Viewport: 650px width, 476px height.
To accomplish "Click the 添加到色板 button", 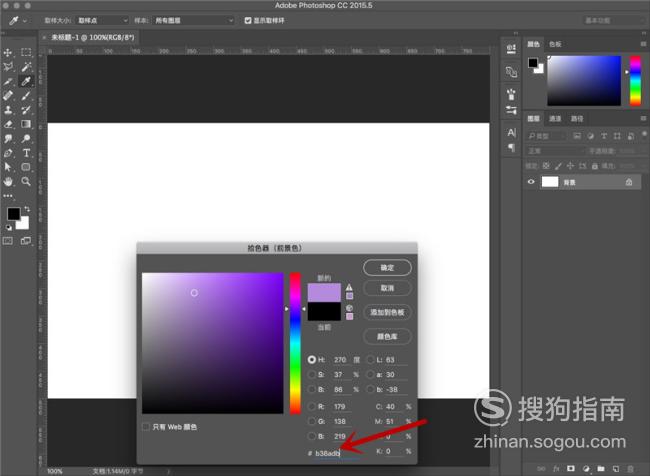I will click(387, 312).
